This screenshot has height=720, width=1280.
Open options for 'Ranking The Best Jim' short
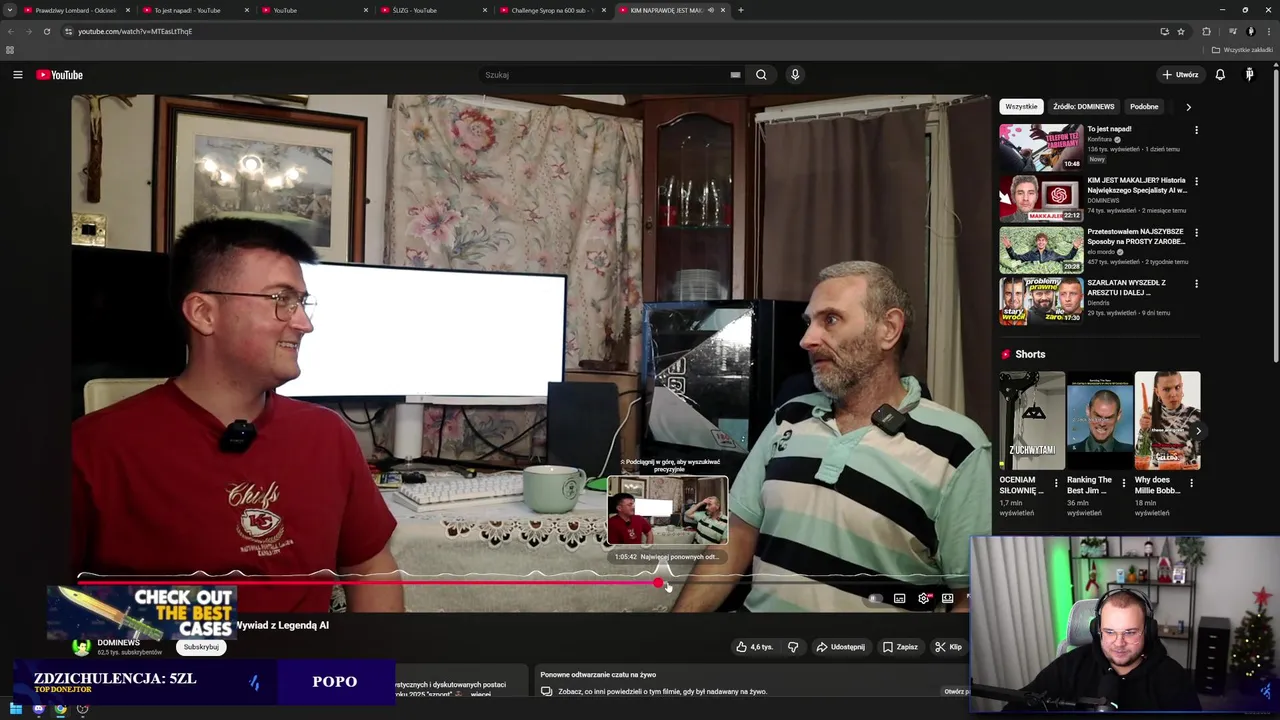click(1123, 484)
